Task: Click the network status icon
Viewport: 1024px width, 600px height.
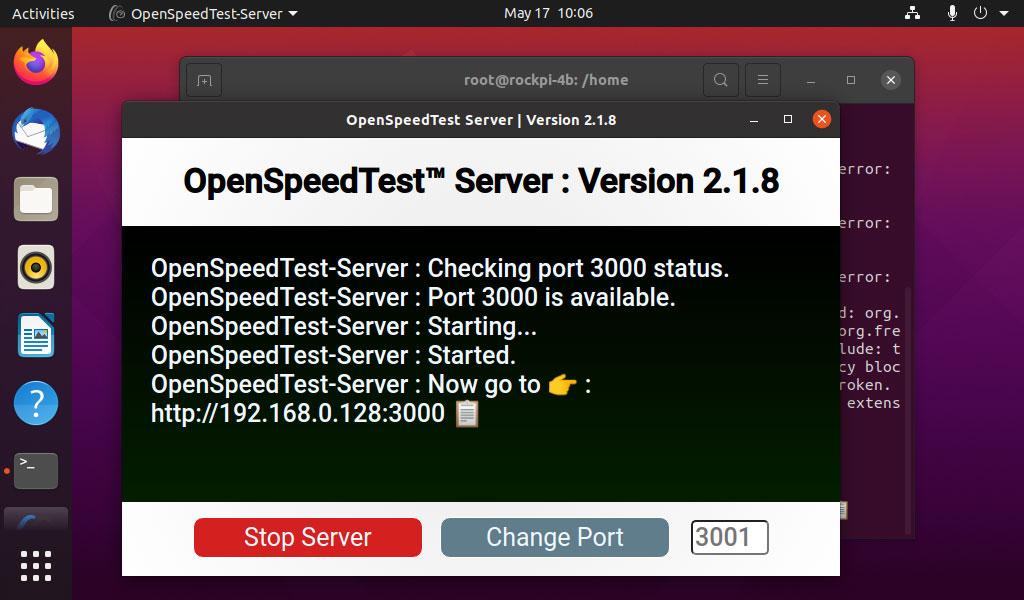Action: (x=912, y=13)
